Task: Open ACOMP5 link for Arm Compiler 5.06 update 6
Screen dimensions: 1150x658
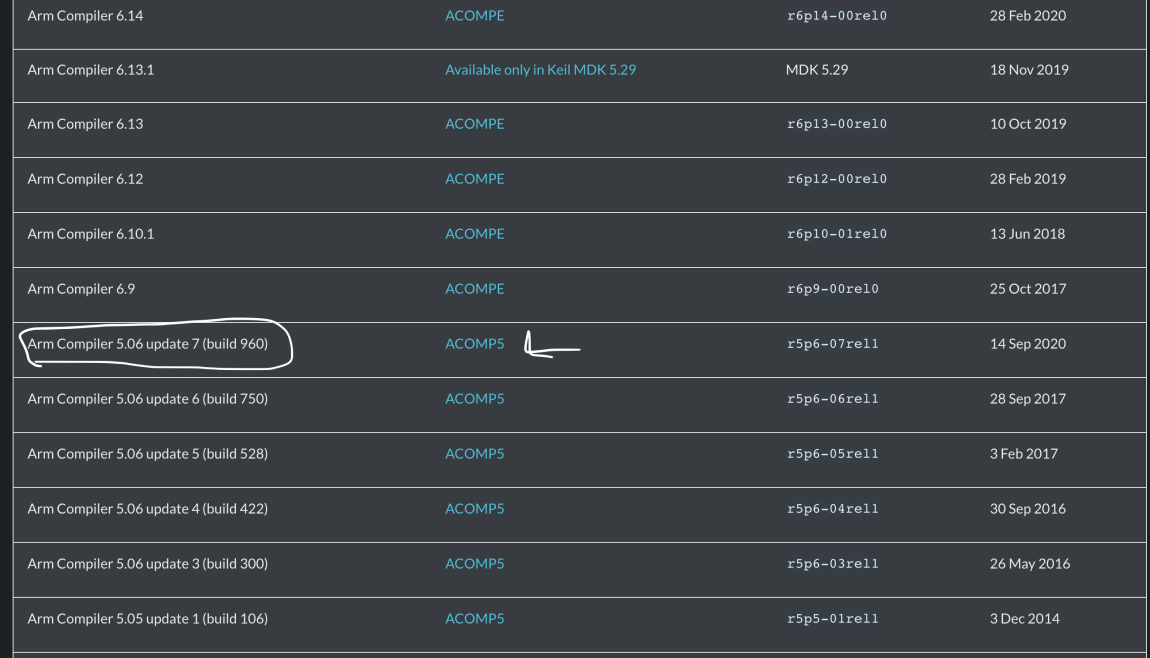Action: click(x=474, y=398)
